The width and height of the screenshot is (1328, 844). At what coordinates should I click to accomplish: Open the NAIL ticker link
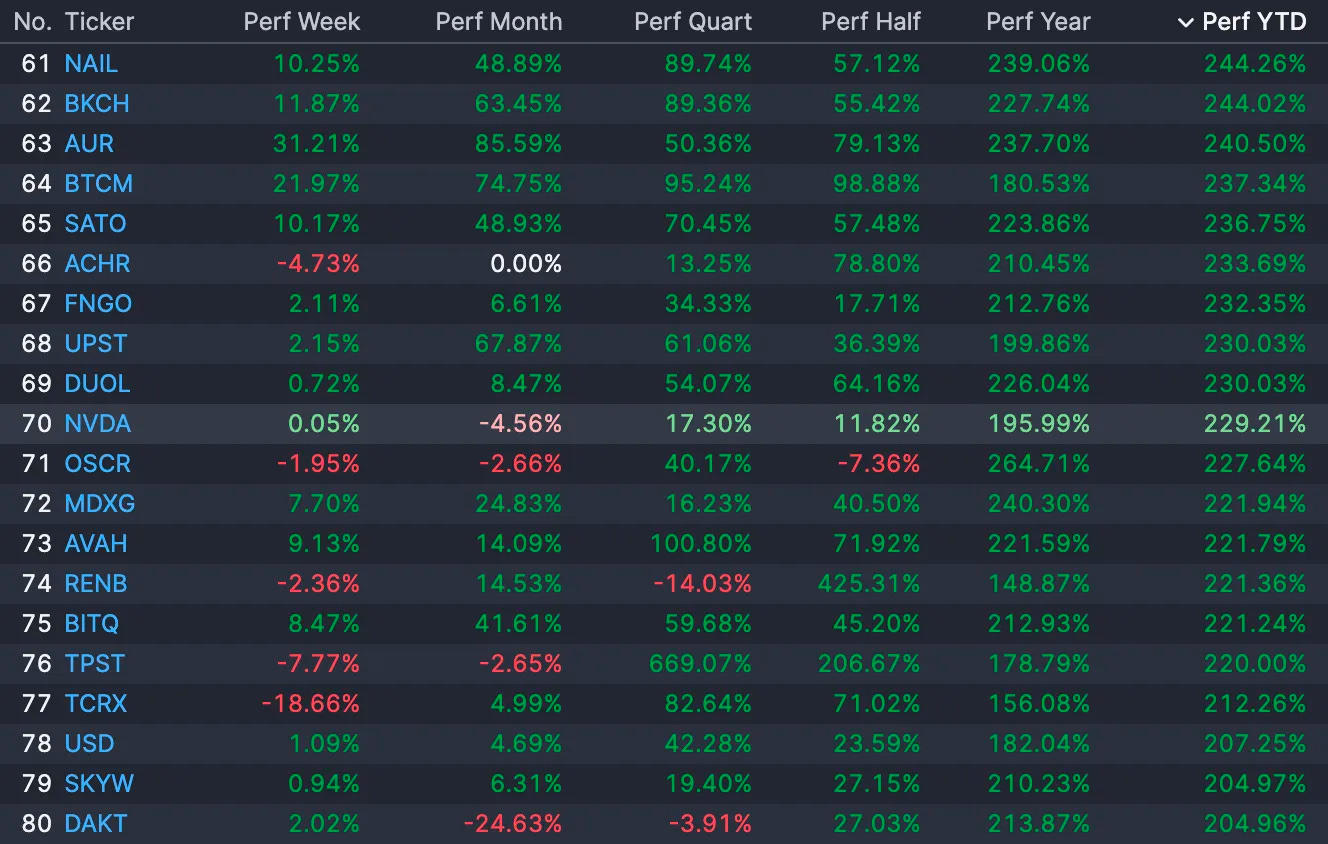pyautogui.click(x=91, y=64)
